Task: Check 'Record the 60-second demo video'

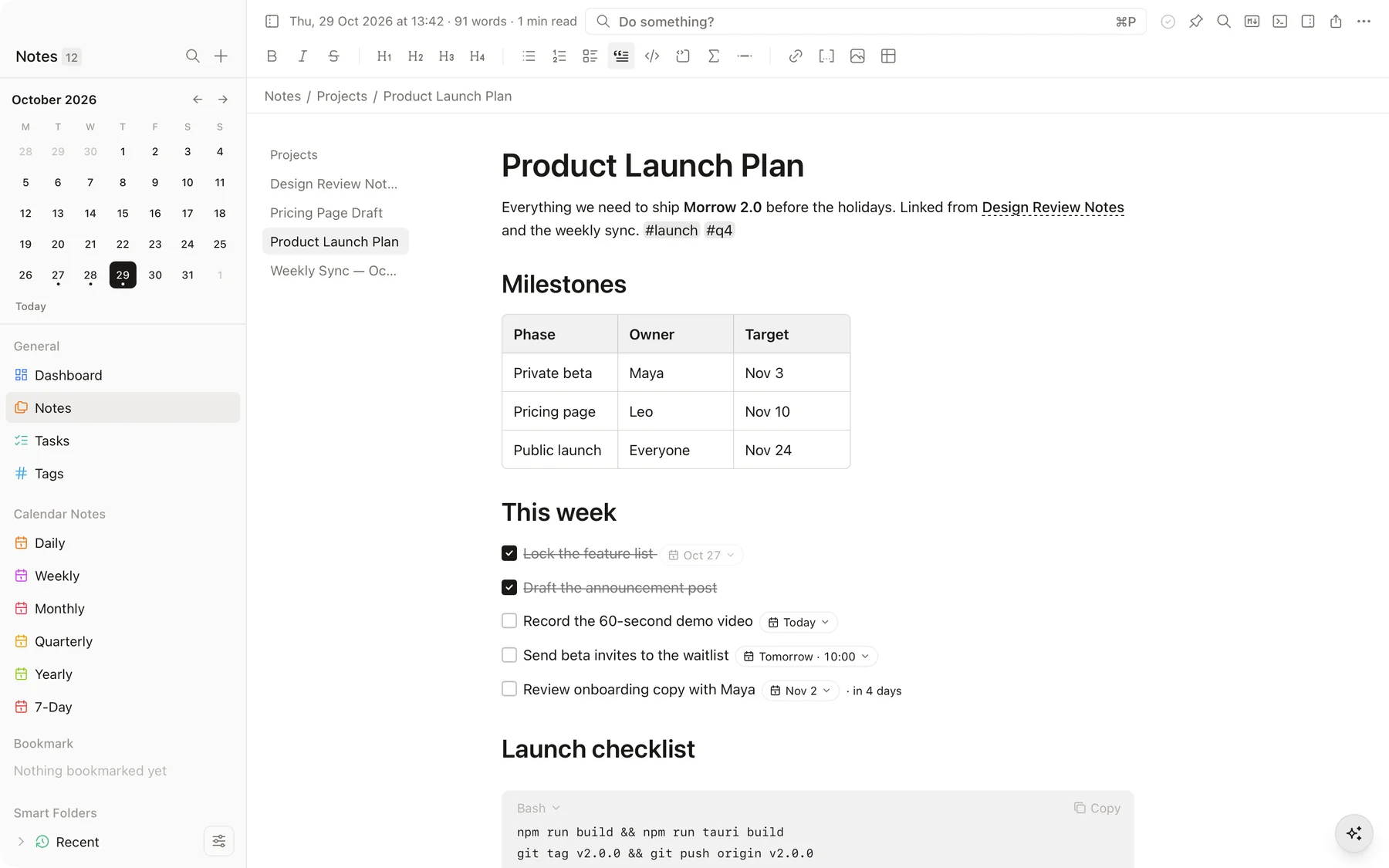Action: [509, 621]
